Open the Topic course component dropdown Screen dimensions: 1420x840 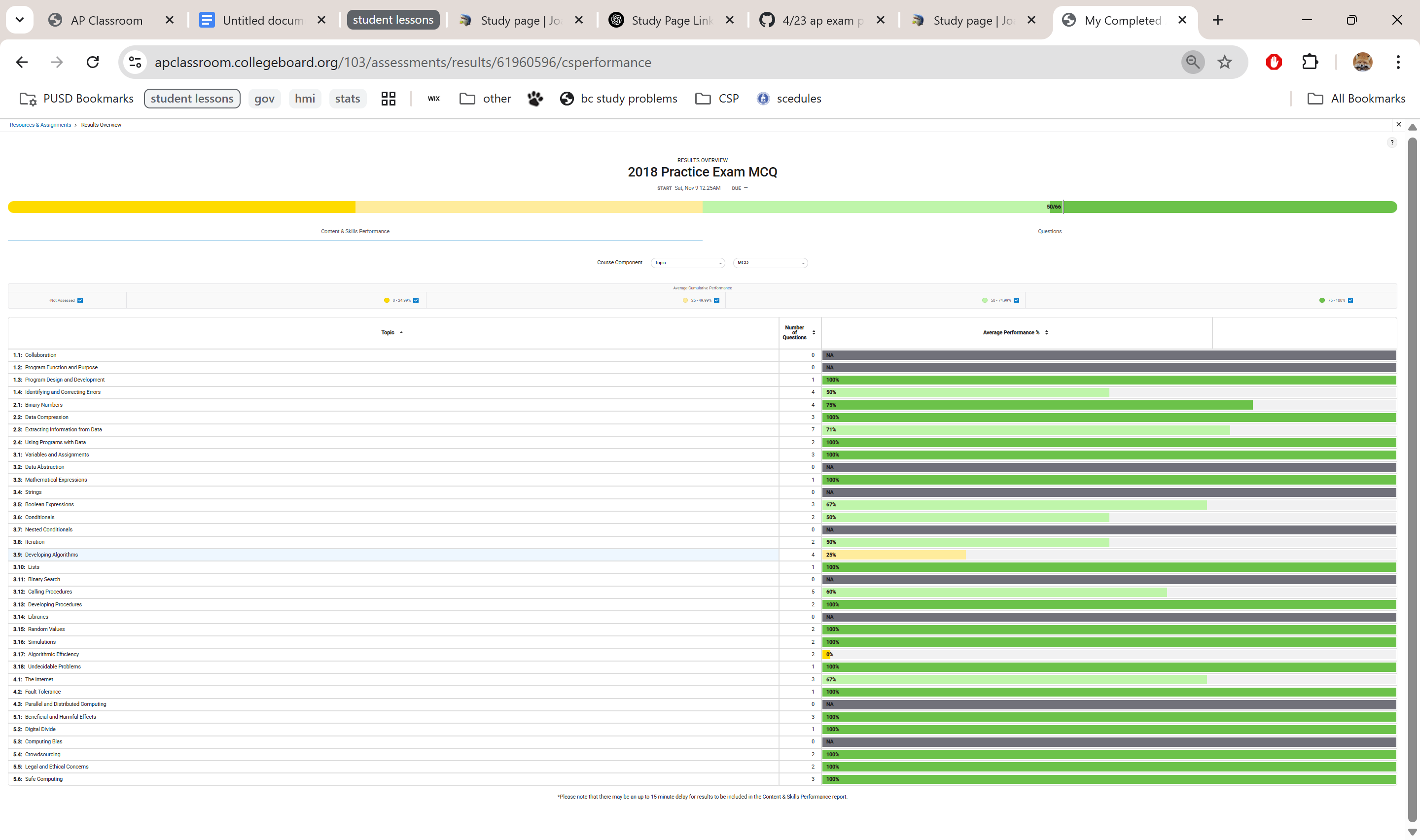[x=688, y=263]
